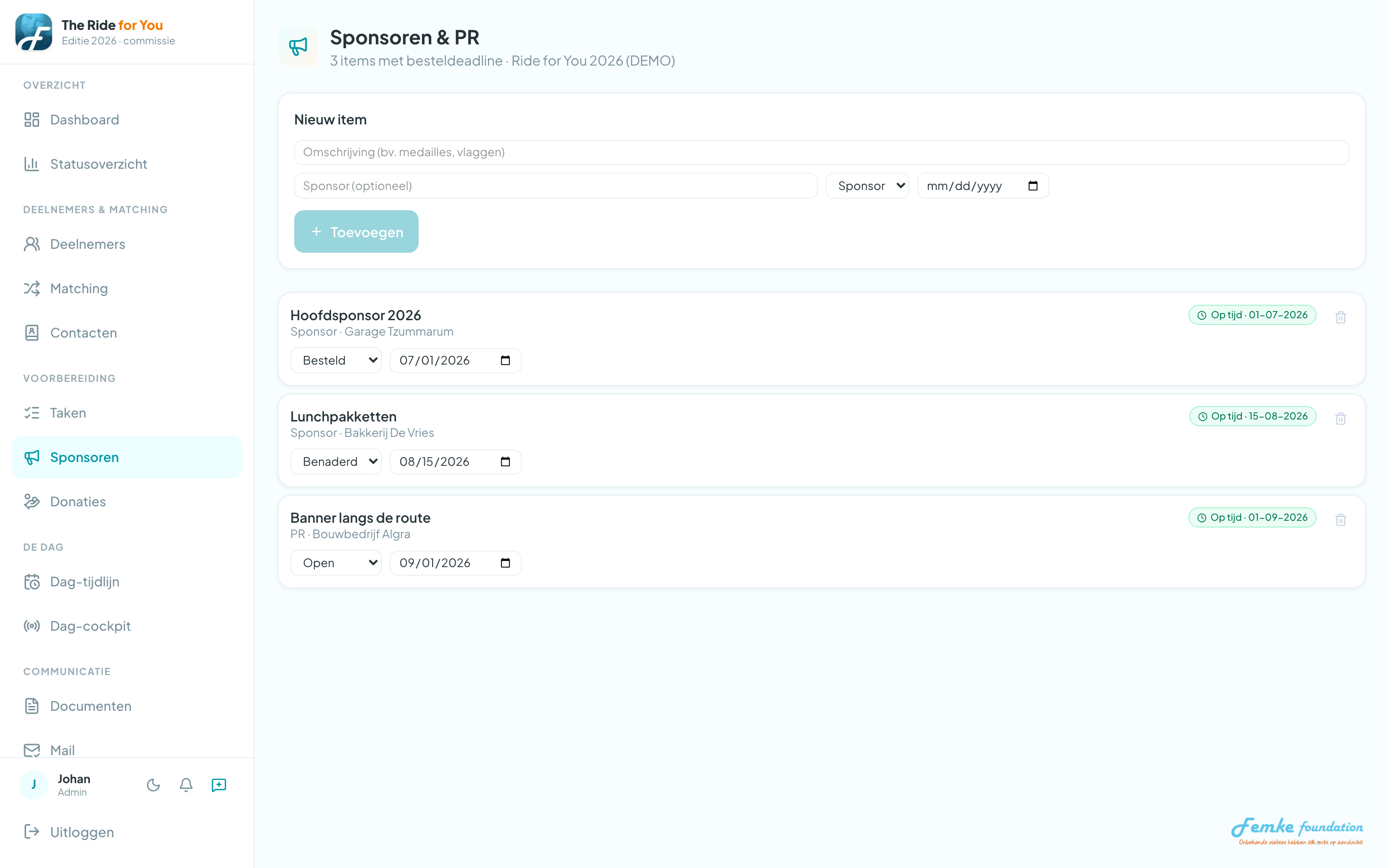Screen dimensions: 1389x868
Task: Click the 'Op tijd · 15-08-2026' badge
Action: click(1253, 416)
